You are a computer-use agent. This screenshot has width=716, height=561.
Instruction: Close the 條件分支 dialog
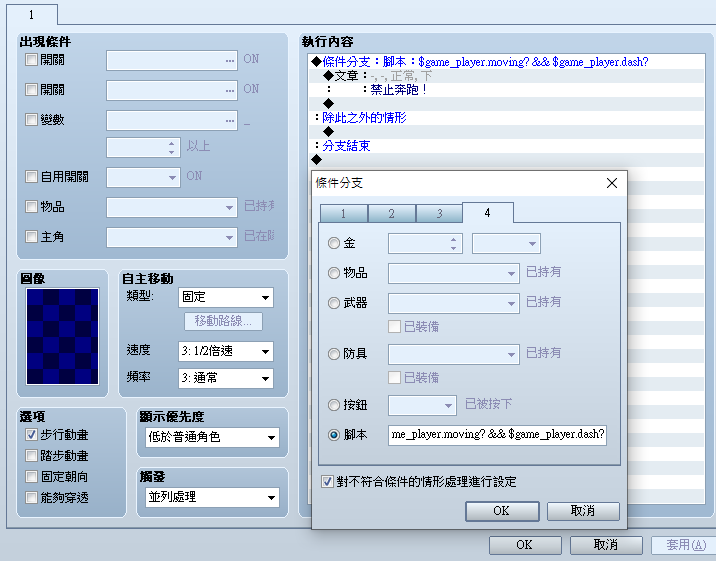point(612,184)
